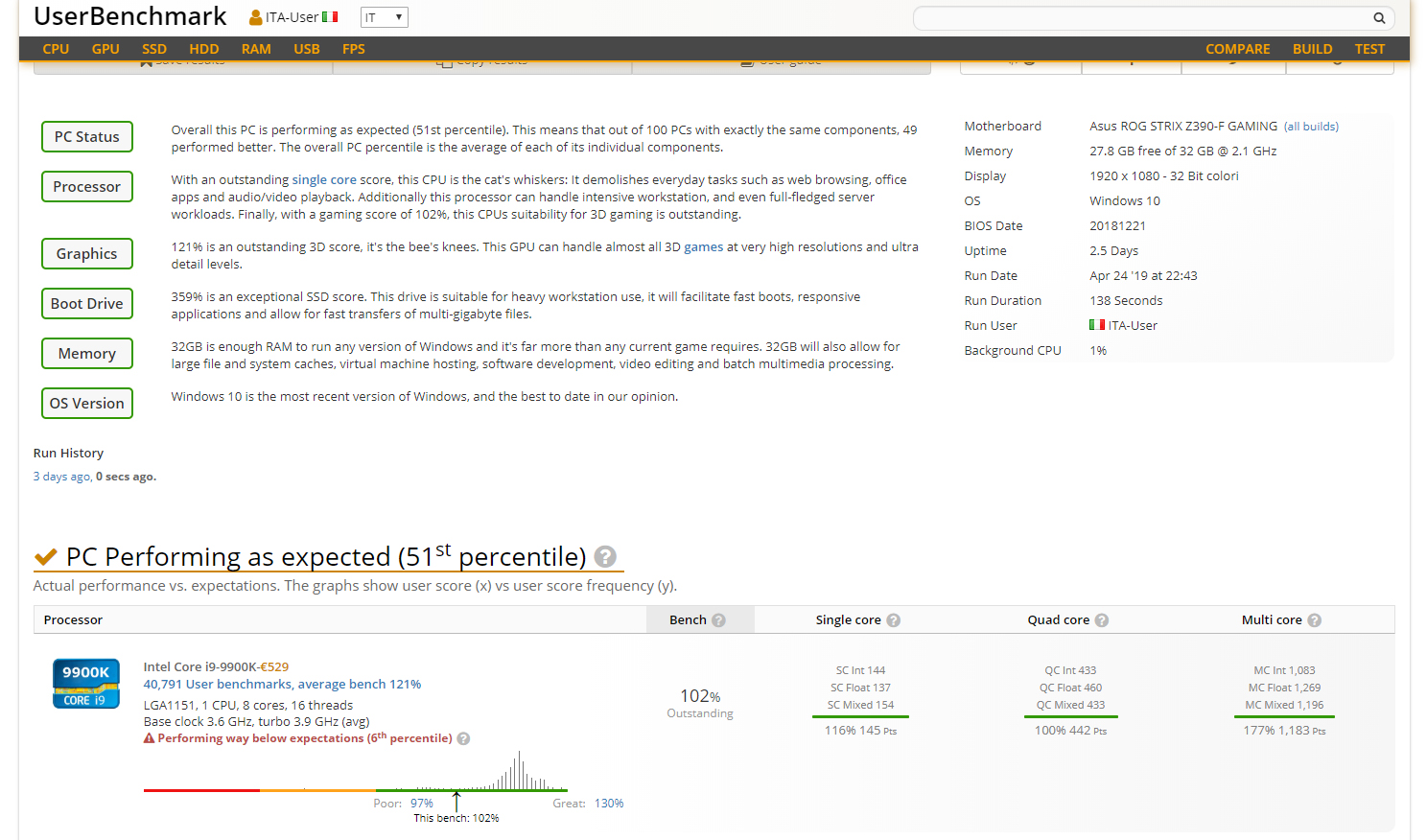Open help icon beside PC Performing heading
Screen dimensions: 1427x840
[605, 556]
